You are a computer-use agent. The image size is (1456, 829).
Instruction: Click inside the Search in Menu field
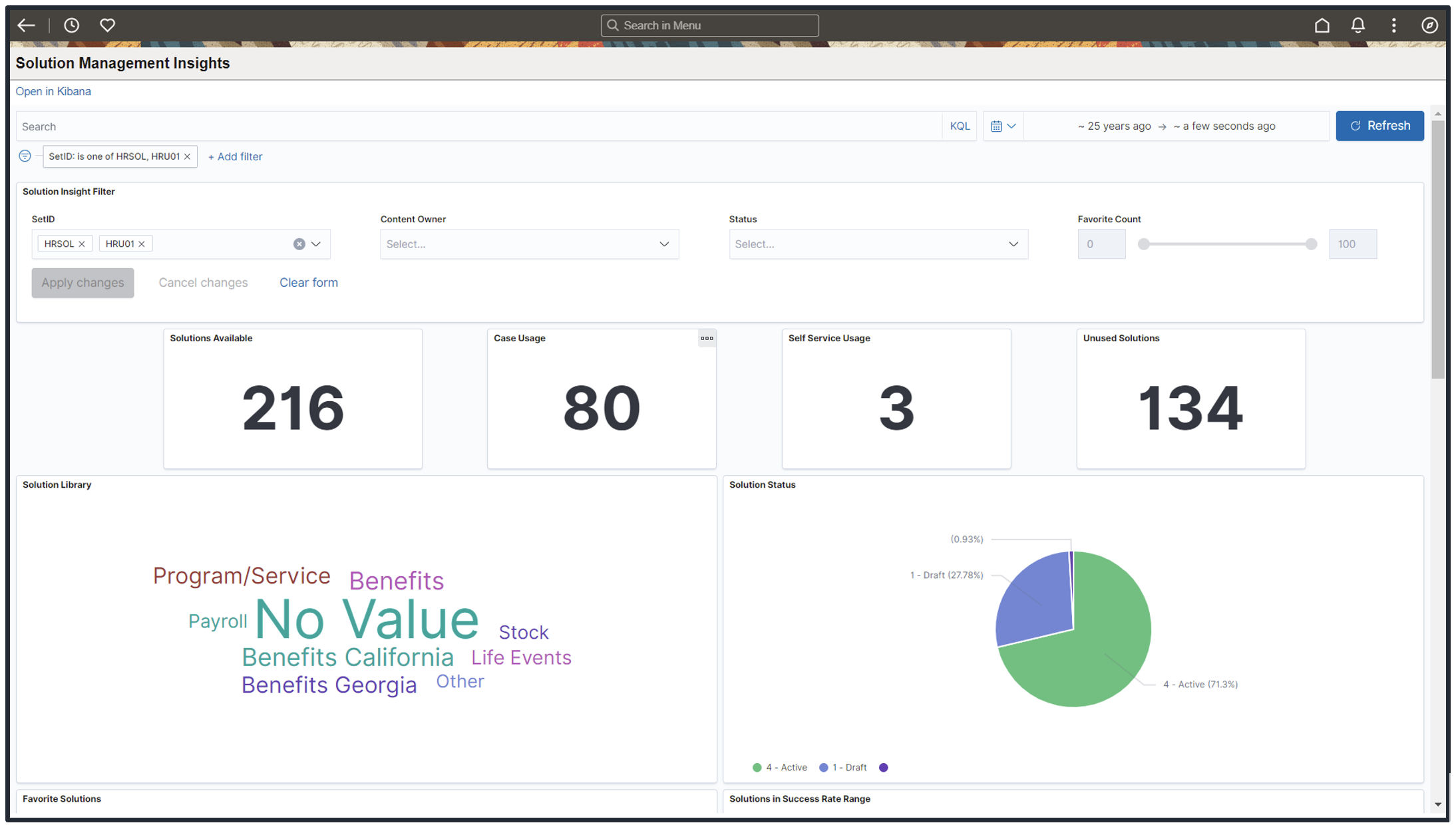pos(709,25)
